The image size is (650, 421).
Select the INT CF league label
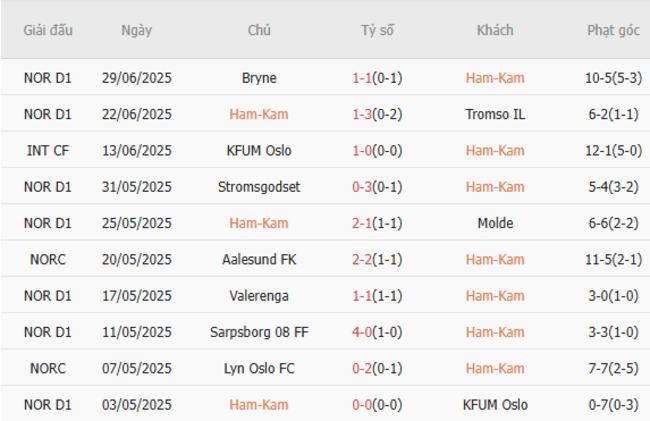pyautogui.click(x=48, y=151)
